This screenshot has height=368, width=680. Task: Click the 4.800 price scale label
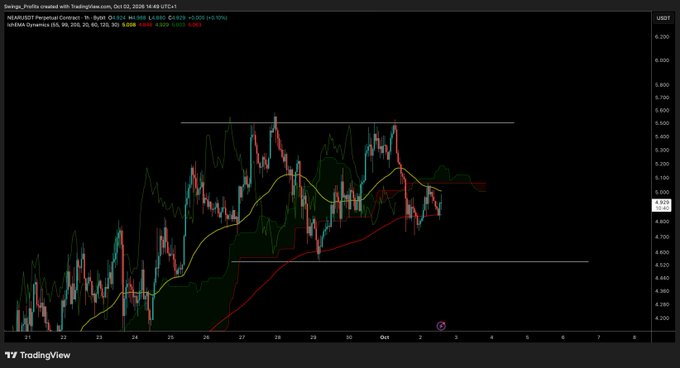[x=662, y=221]
